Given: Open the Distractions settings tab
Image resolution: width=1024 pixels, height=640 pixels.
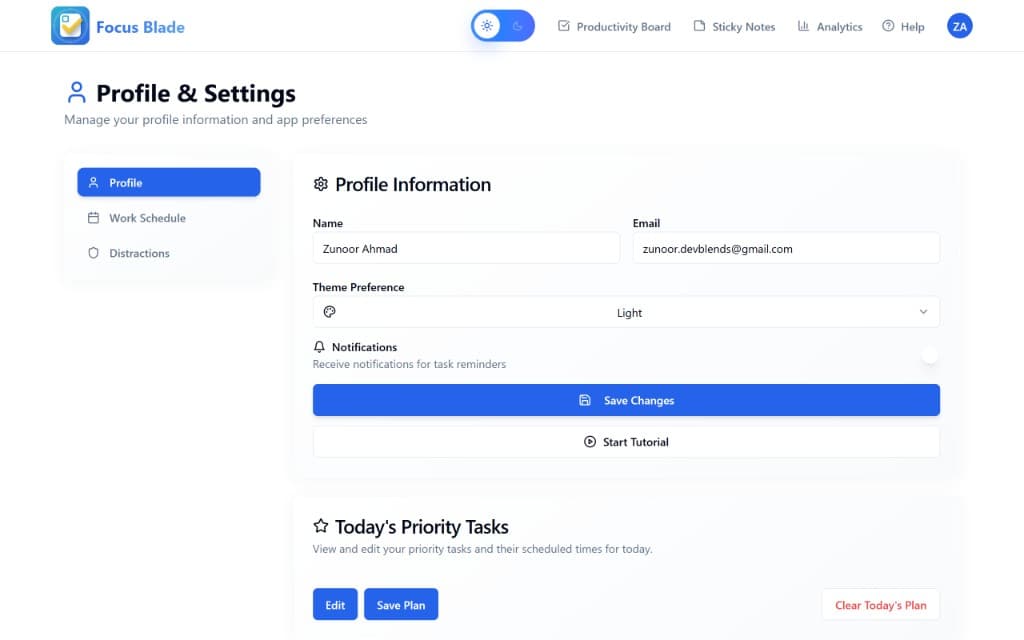Looking at the screenshot, I should 168,253.
